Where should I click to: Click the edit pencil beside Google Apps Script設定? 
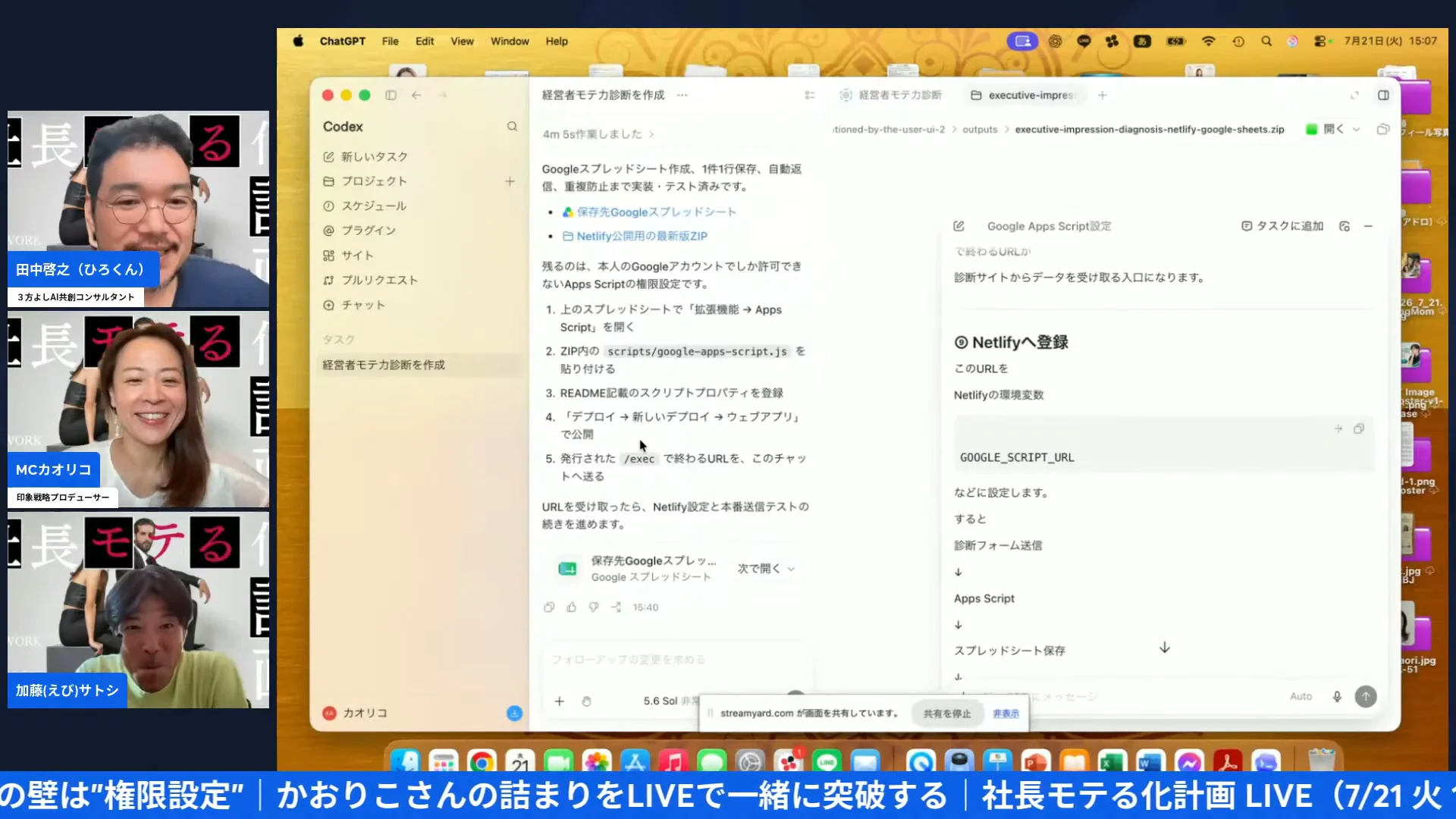959,226
